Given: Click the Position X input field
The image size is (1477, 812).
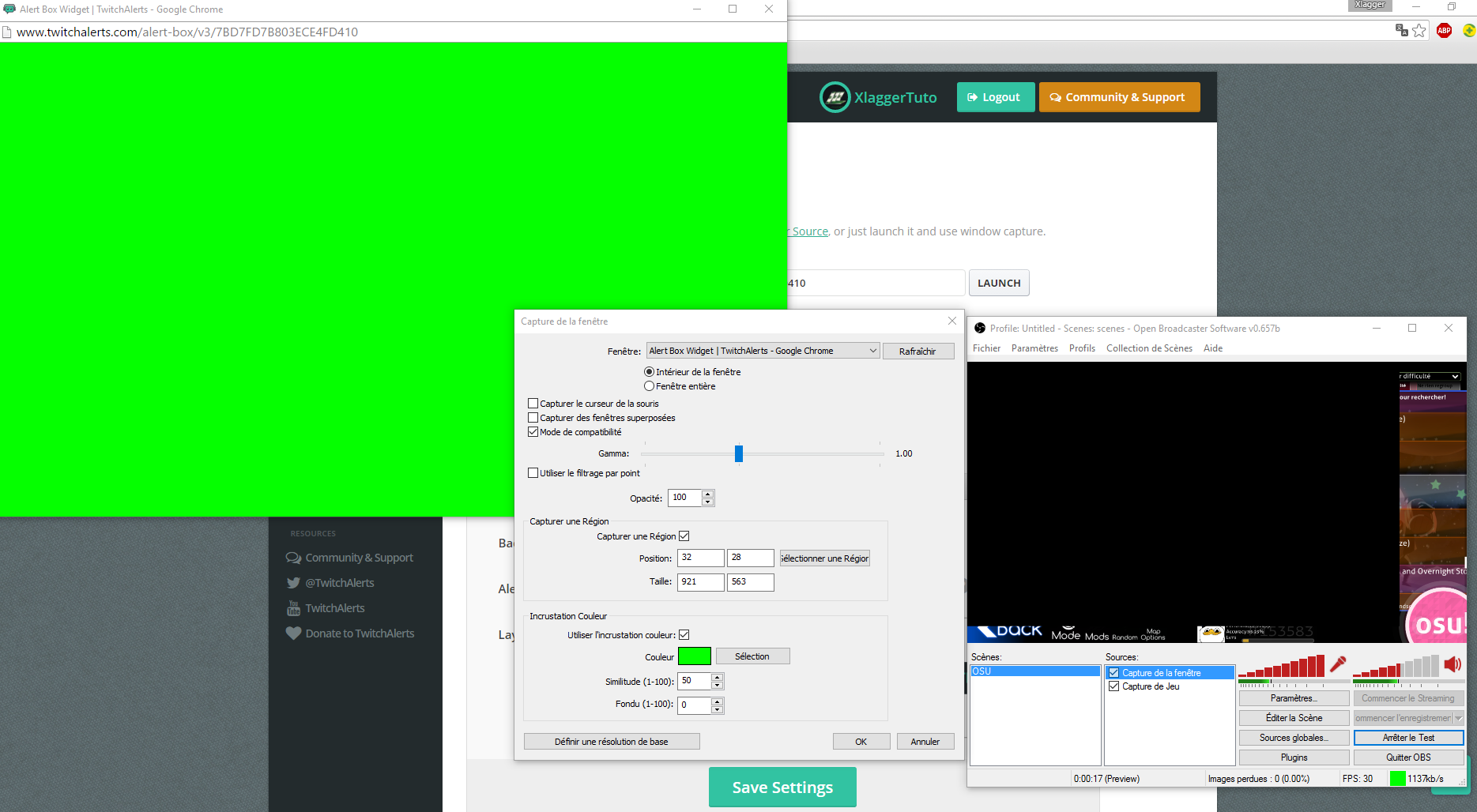Looking at the screenshot, I should click(x=701, y=558).
